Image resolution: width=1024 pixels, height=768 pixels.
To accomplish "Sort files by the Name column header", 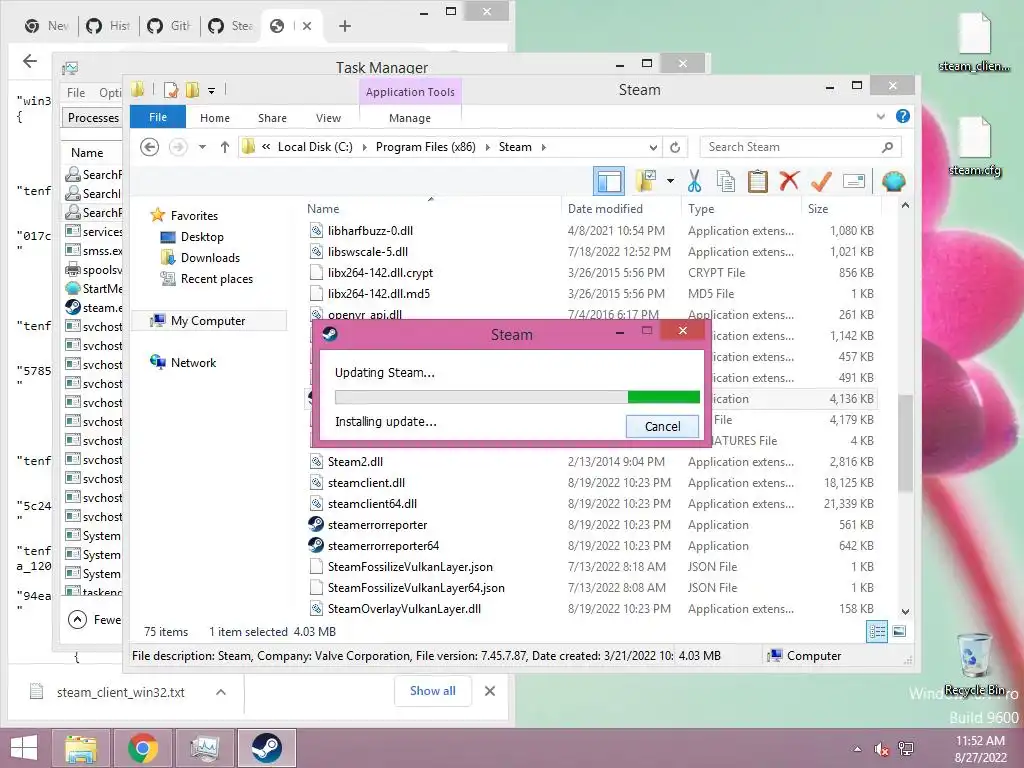I will [431, 208].
